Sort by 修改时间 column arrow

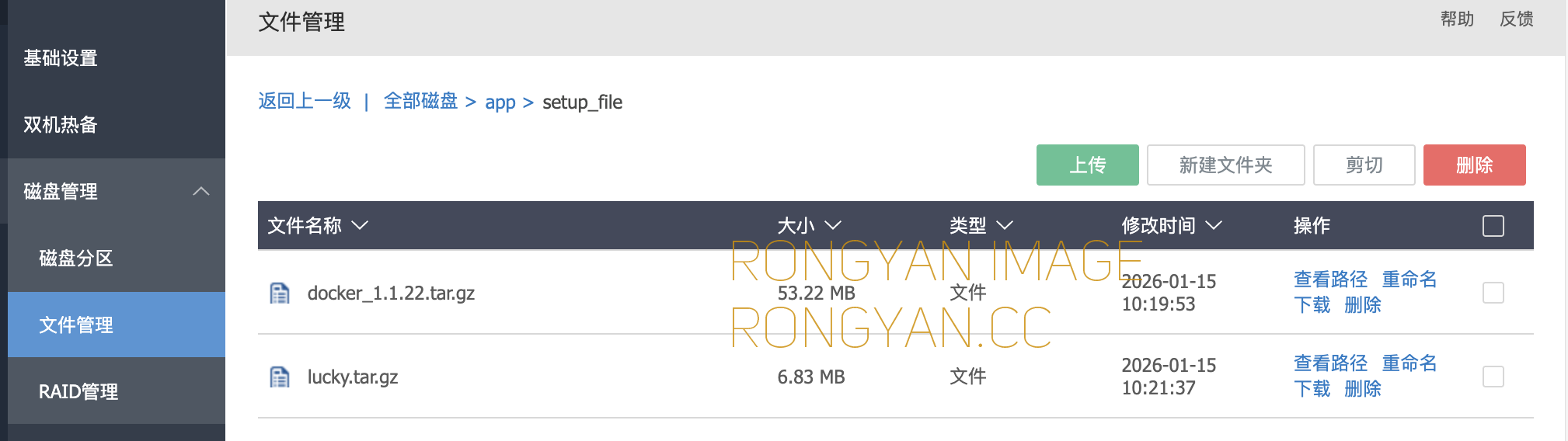(x=1214, y=225)
